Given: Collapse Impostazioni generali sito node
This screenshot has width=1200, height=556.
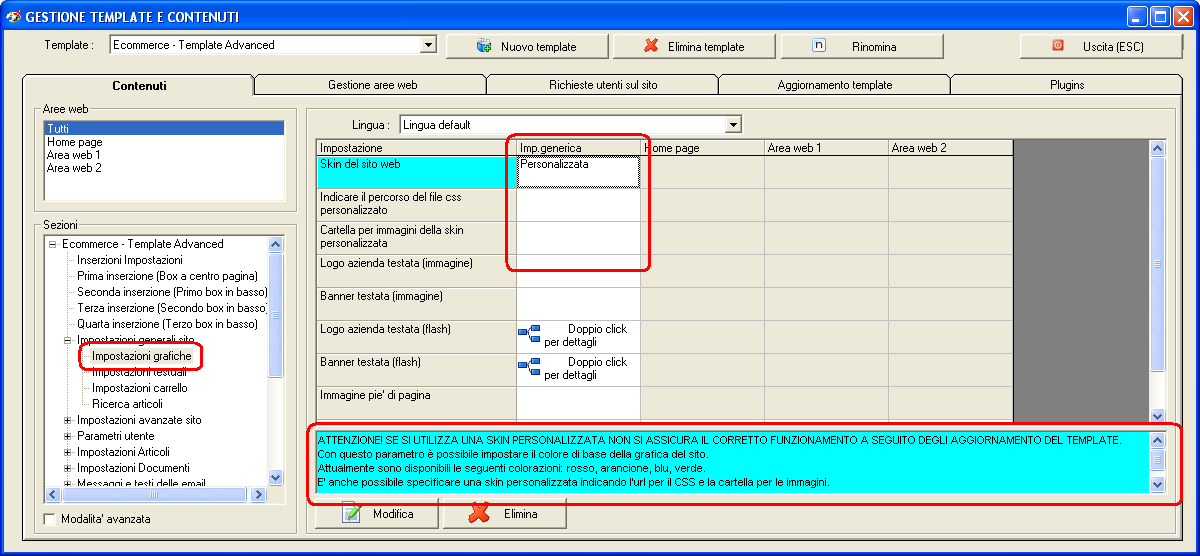Looking at the screenshot, I should 68,340.
